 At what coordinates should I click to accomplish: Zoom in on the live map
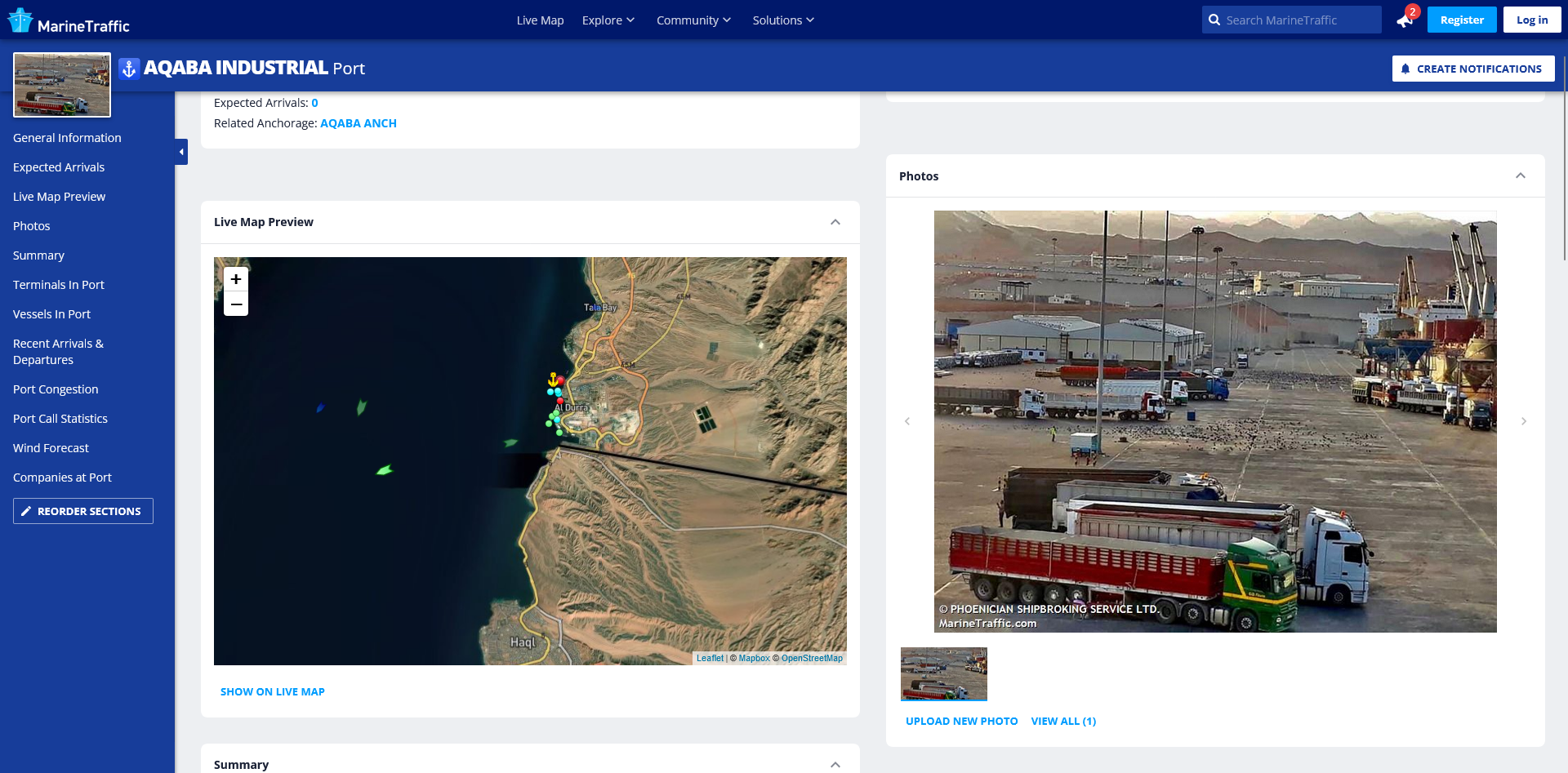pyautogui.click(x=236, y=279)
